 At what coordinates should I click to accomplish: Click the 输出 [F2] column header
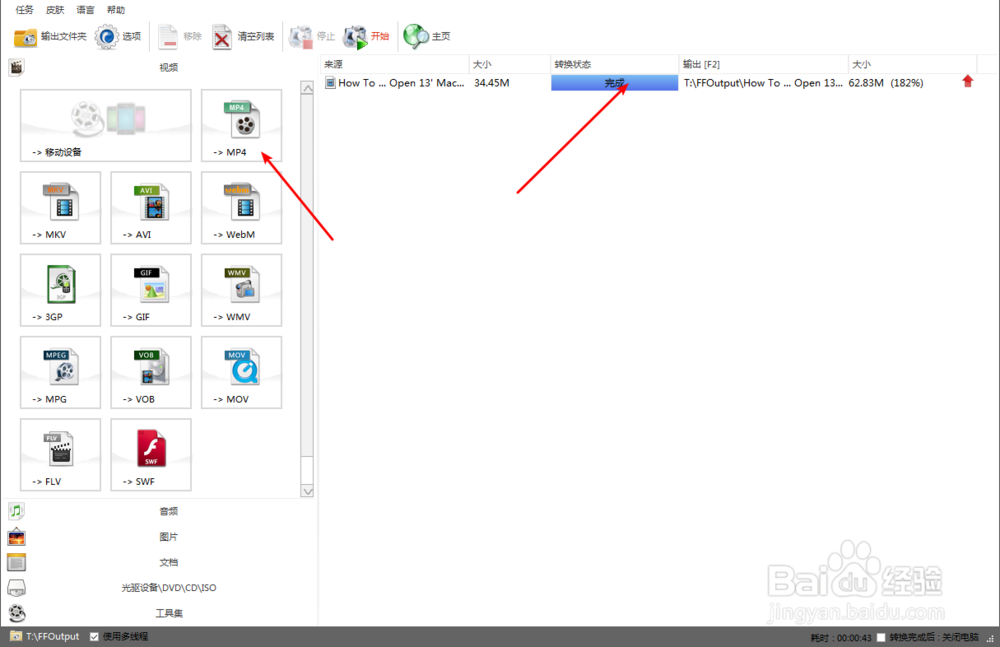(x=763, y=64)
